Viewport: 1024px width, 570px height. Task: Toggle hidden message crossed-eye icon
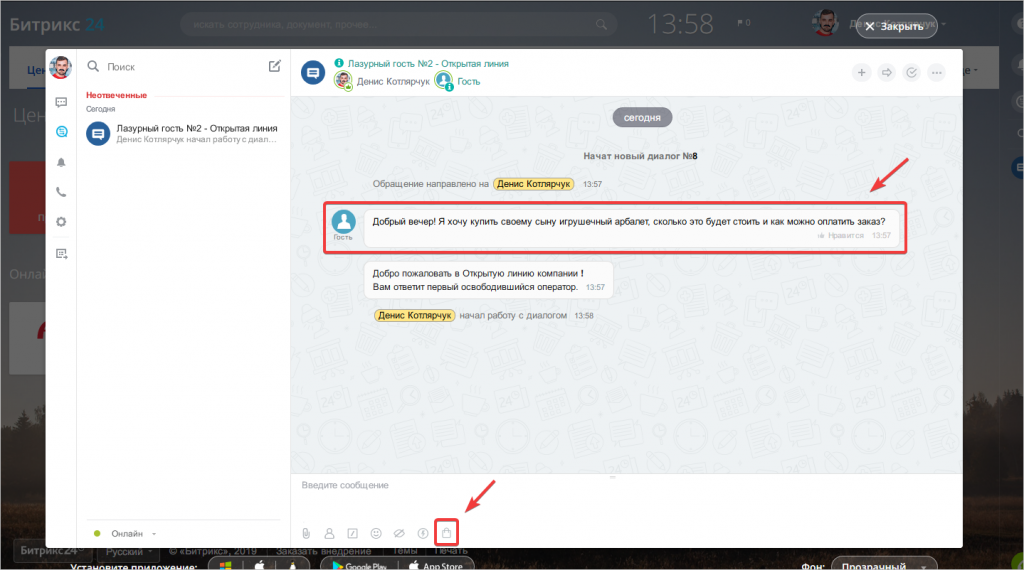[399, 533]
